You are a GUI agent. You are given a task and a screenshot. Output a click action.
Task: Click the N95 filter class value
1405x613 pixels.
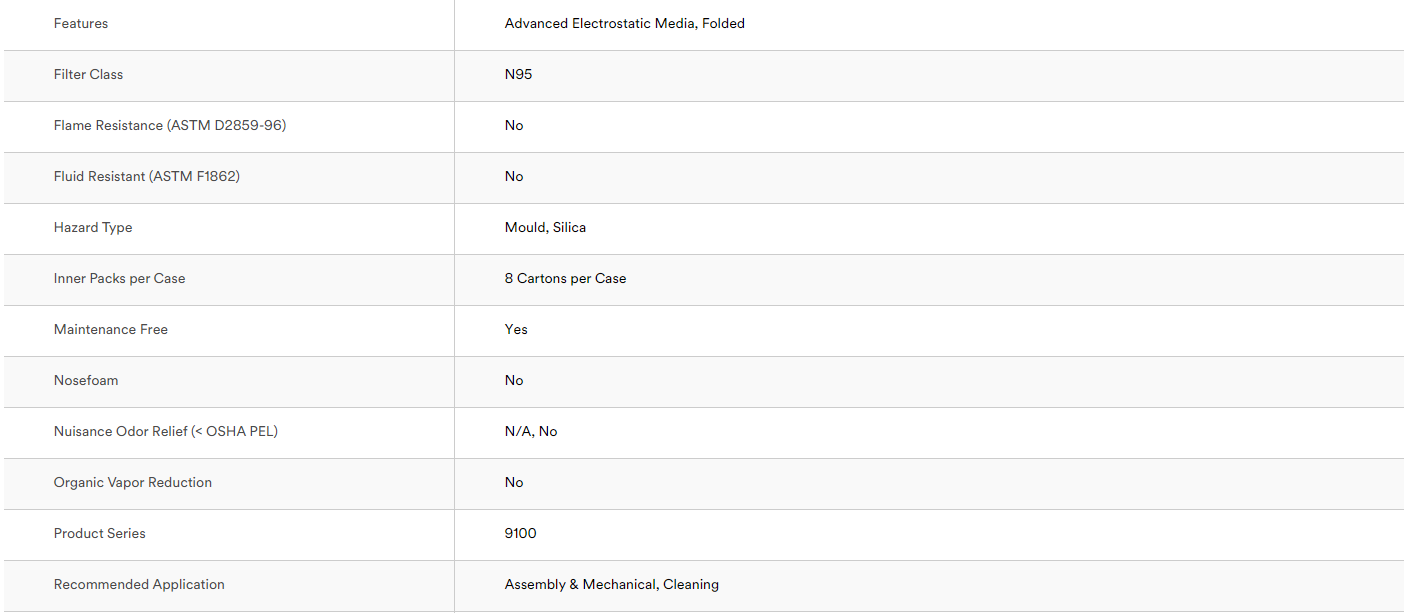pyautogui.click(x=519, y=74)
